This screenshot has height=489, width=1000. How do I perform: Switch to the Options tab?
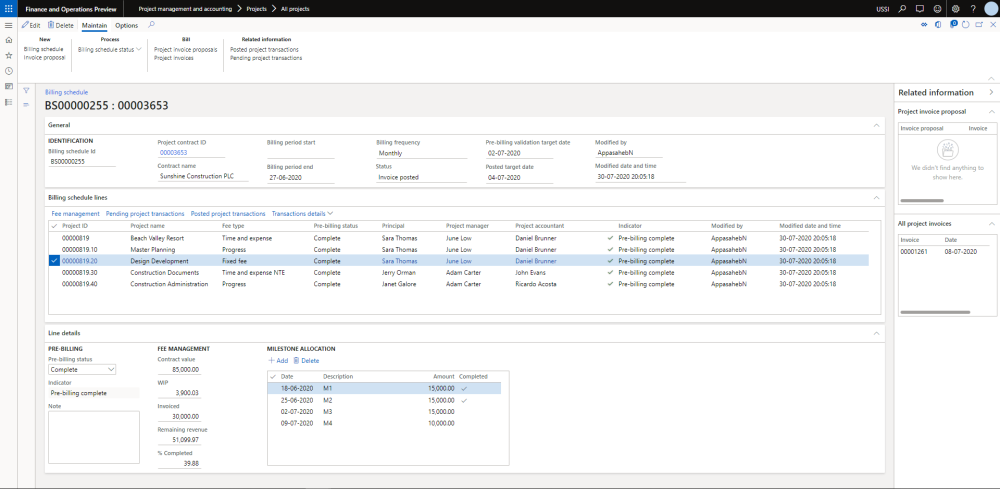[127, 25]
